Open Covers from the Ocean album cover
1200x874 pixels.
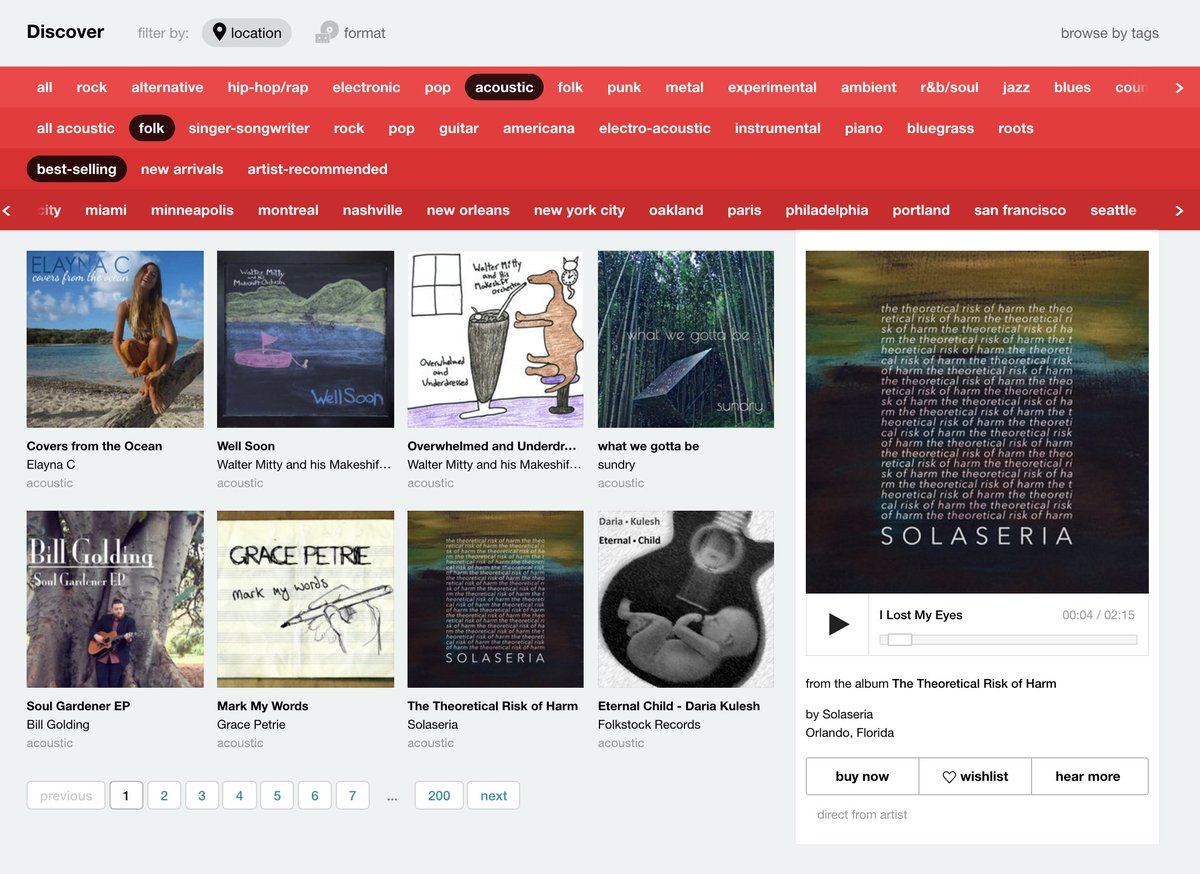click(115, 339)
